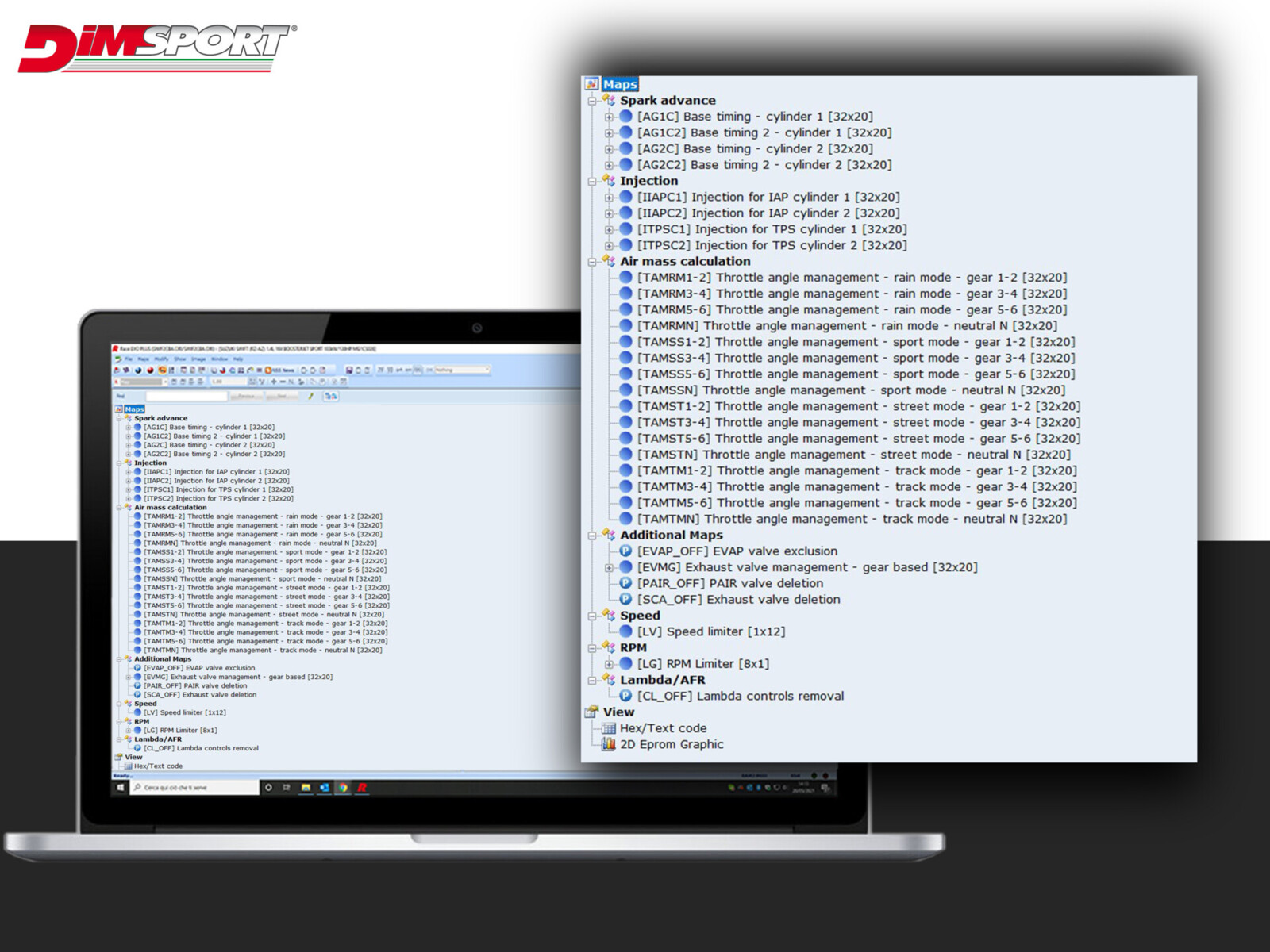This screenshot has height=952, width=1270.
Task: Click the Windows Start button on laptop
Action: 121,788
